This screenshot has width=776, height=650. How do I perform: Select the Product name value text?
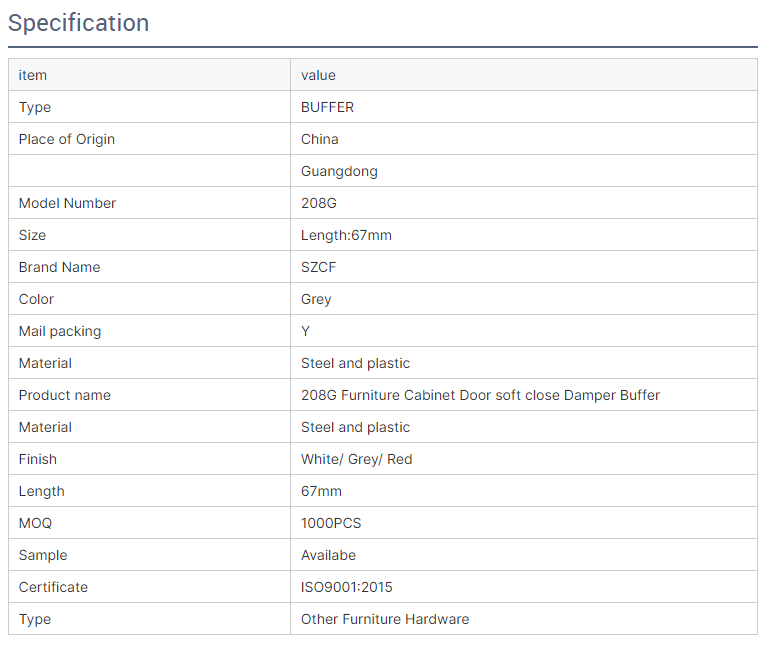(x=481, y=395)
